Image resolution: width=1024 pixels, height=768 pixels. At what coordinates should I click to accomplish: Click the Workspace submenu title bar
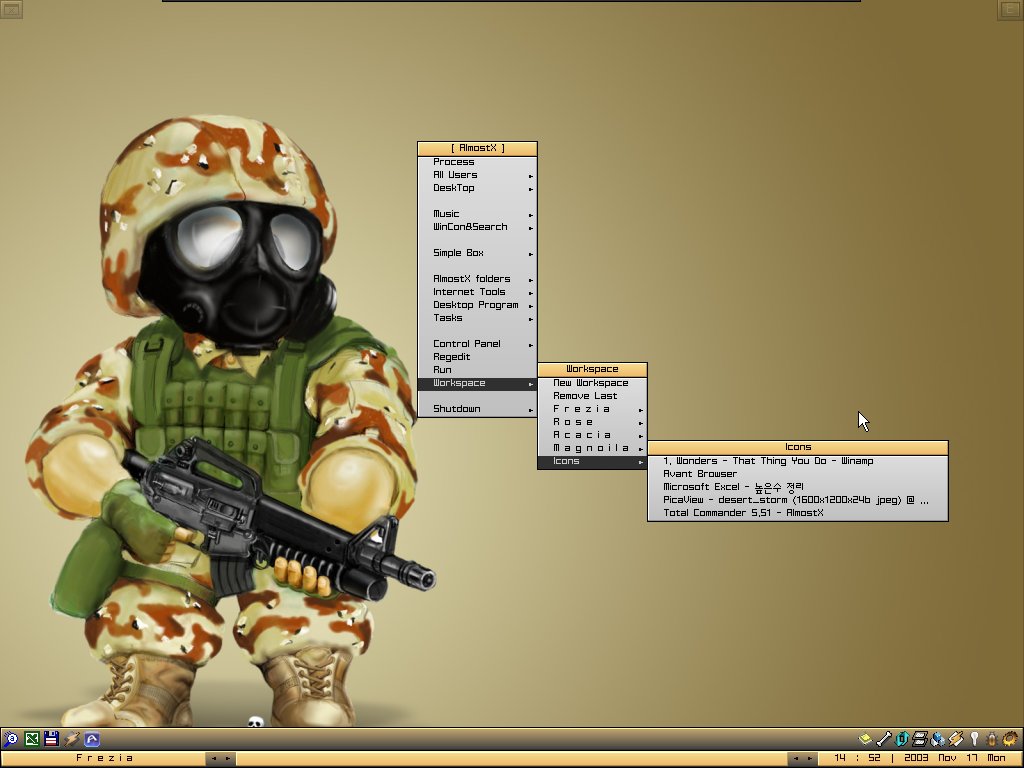point(592,369)
